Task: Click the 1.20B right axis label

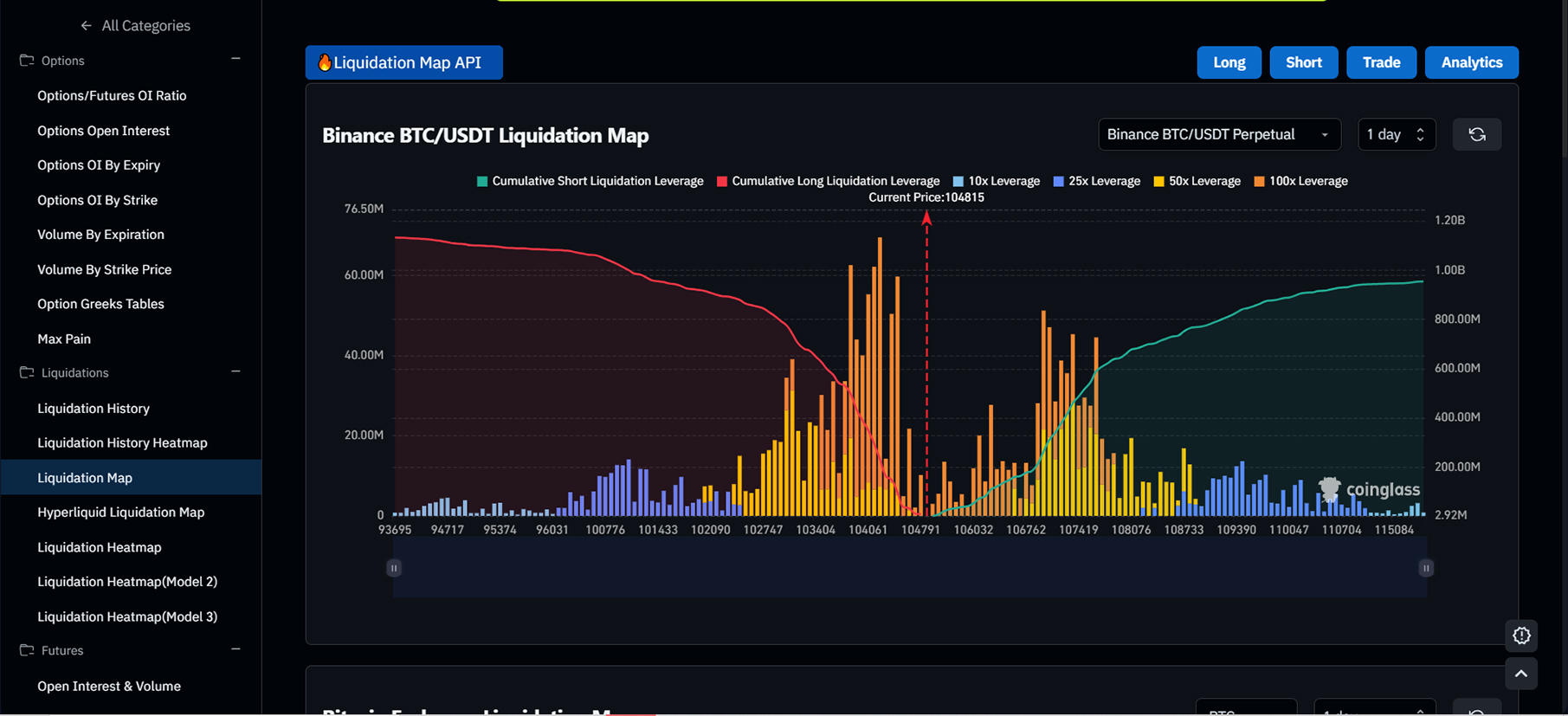Action: [x=1449, y=220]
